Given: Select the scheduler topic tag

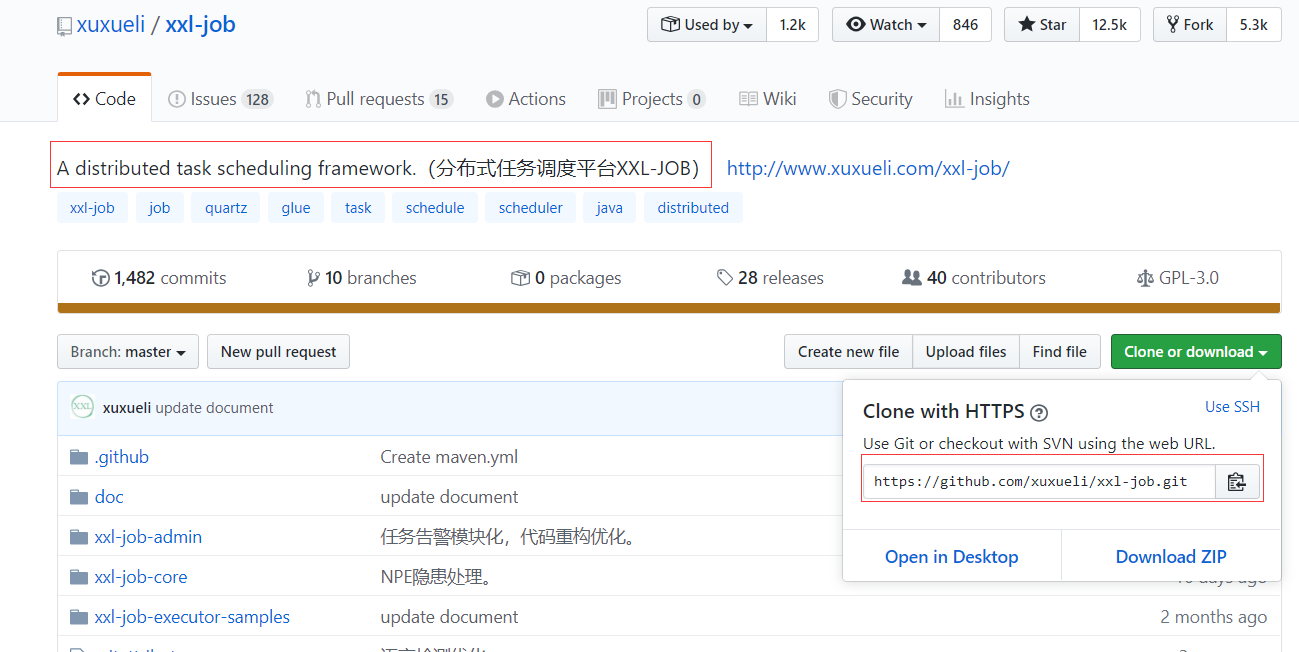Looking at the screenshot, I should click(531, 208).
